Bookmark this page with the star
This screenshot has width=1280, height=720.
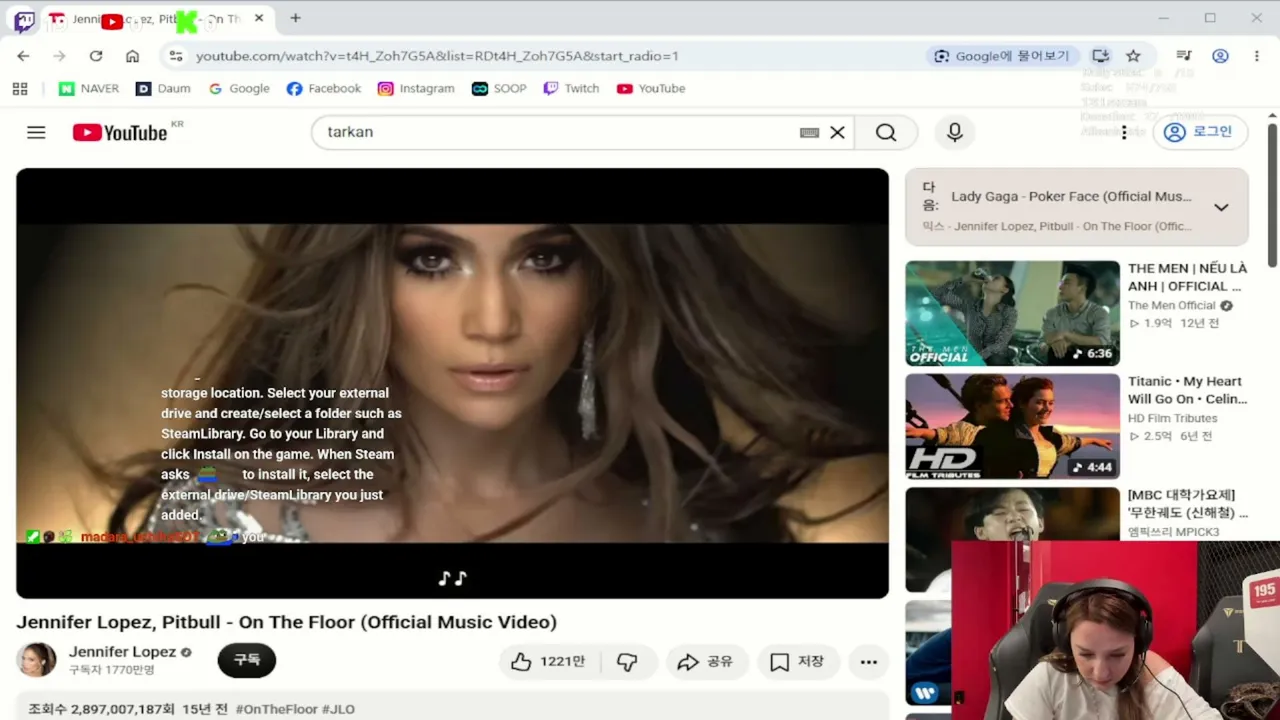pos(1133,56)
